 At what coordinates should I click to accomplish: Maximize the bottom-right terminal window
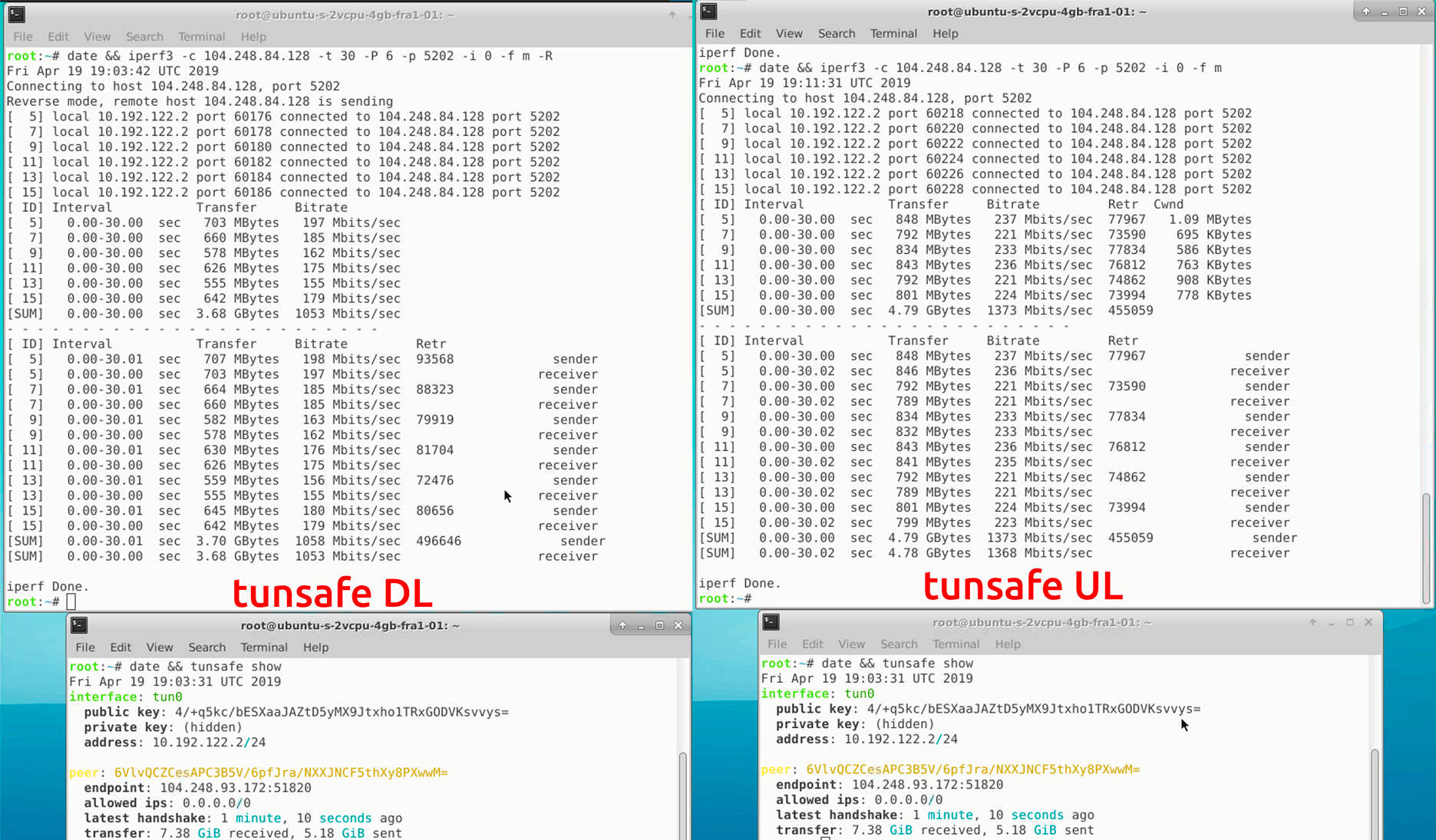click(x=1350, y=622)
